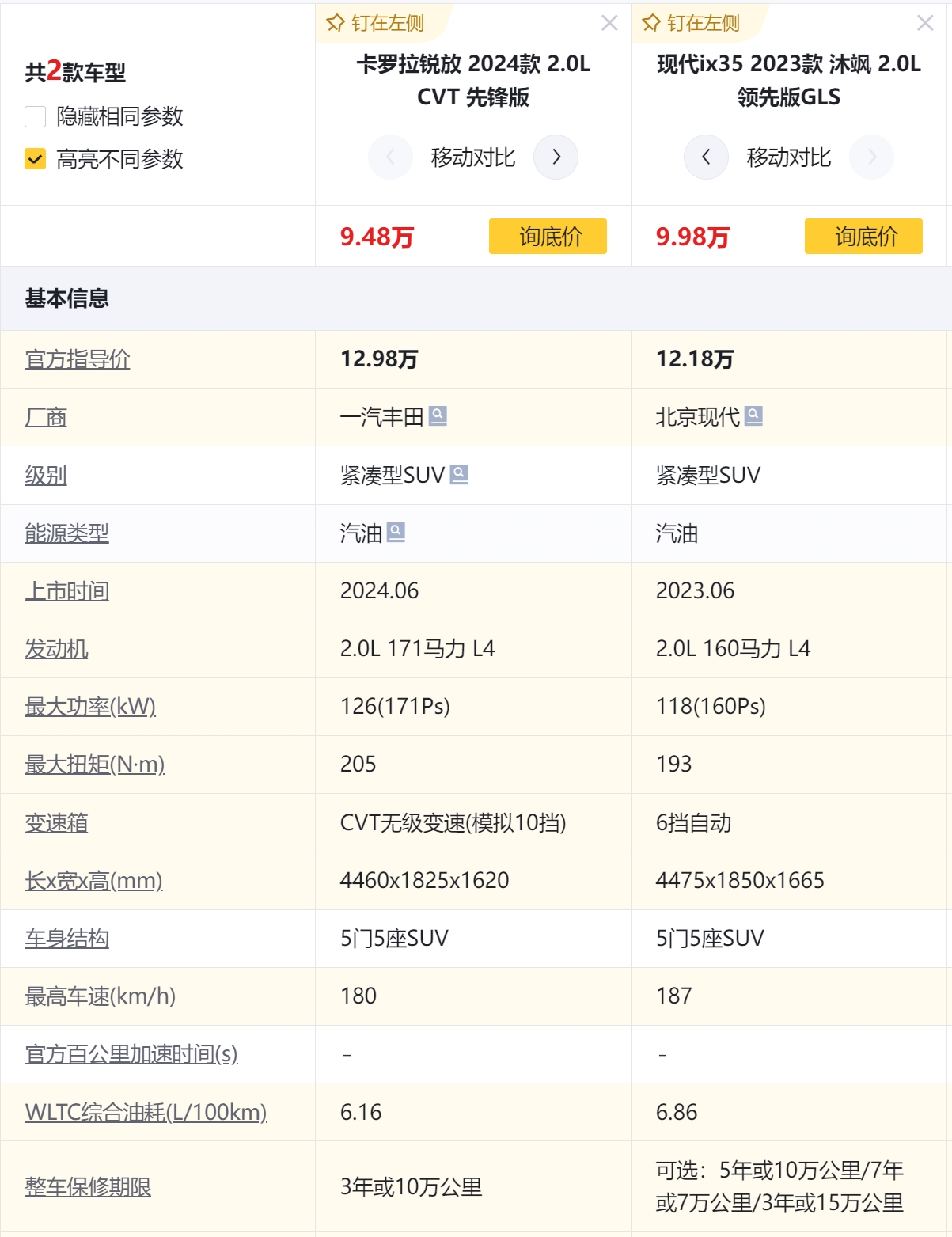Image resolution: width=952 pixels, height=1237 pixels.
Task: Click the 最高车速(km/h) row label
Action: (101, 996)
